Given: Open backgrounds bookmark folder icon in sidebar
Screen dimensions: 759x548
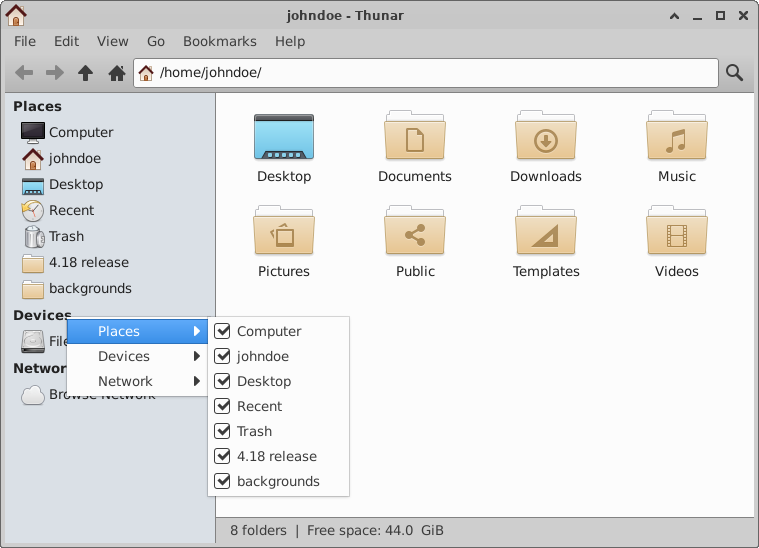Looking at the screenshot, I should [x=32, y=289].
